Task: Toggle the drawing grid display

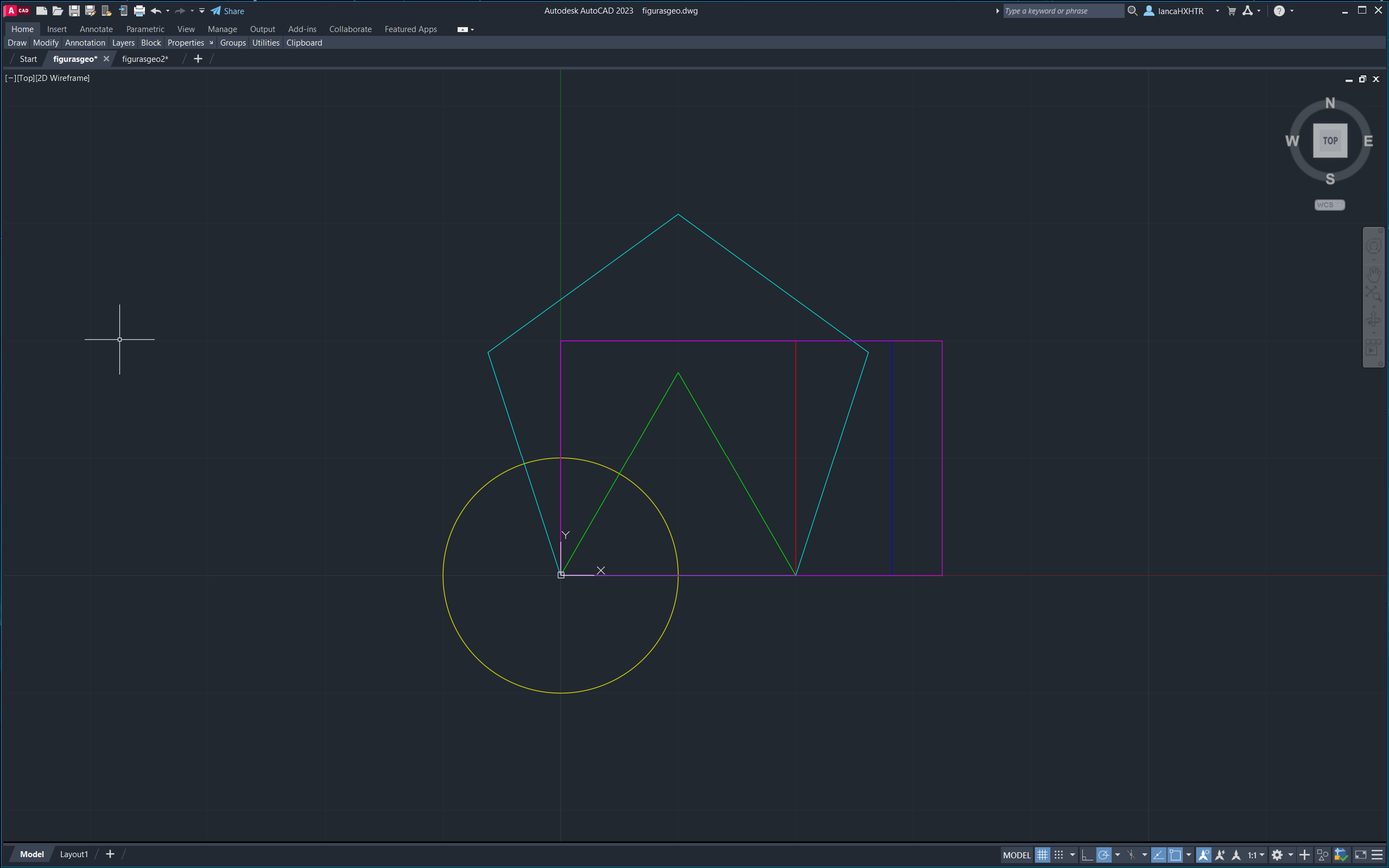Action: (x=1042, y=854)
